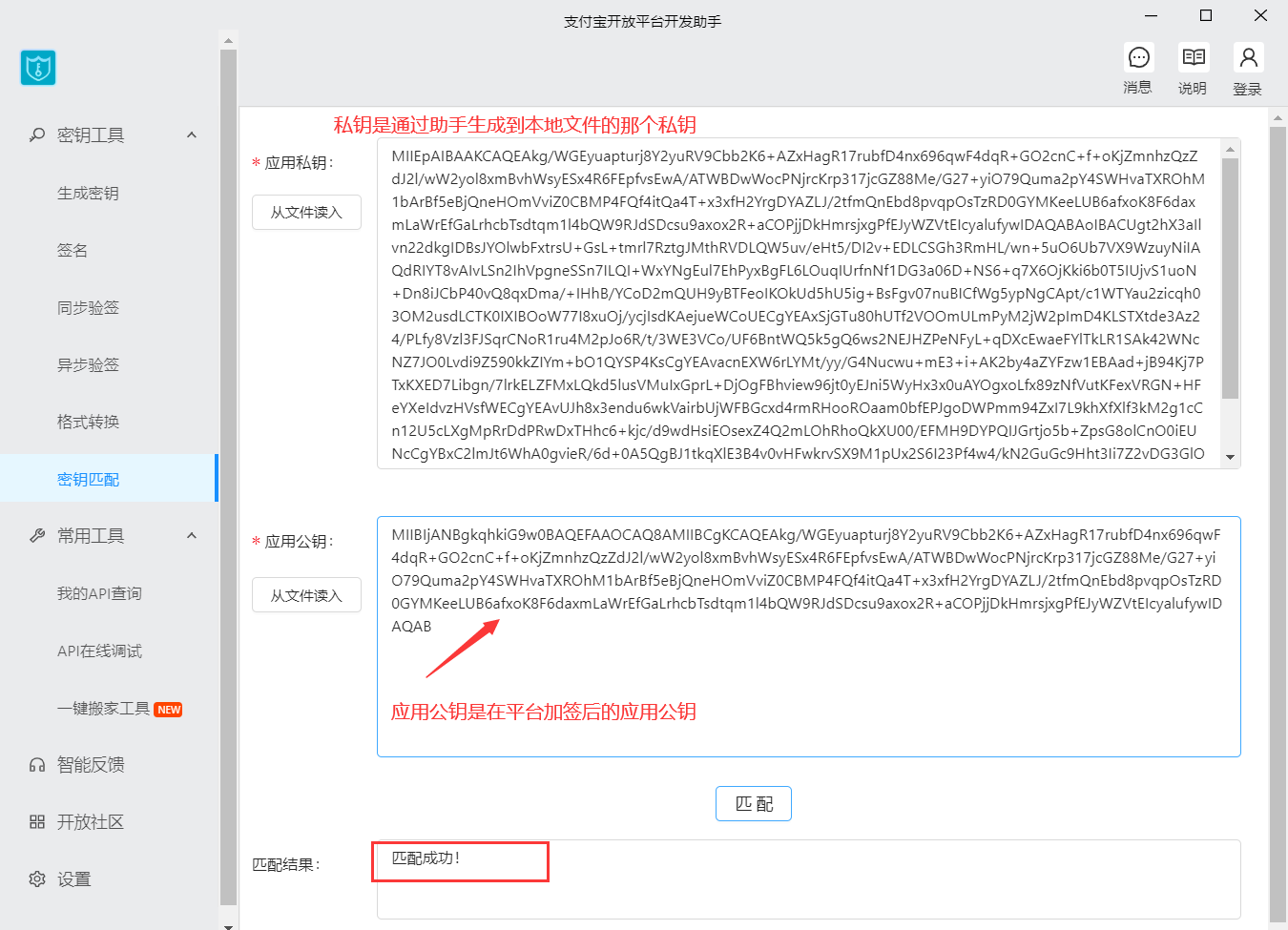The width and height of the screenshot is (1288, 930).
Task: Click the 应用公钥 field label
Action: (x=299, y=541)
